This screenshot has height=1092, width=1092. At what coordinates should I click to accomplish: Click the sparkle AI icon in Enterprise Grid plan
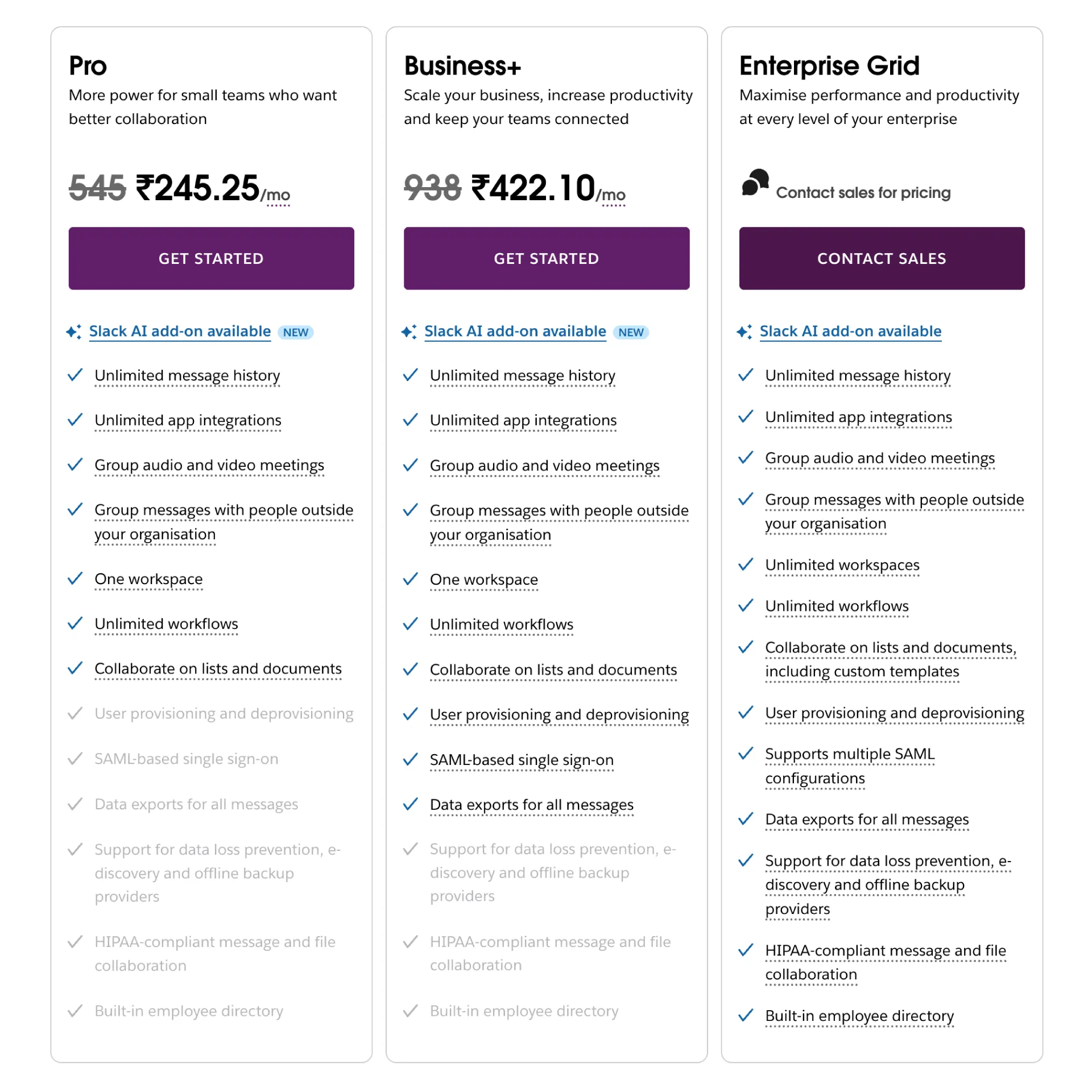(x=744, y=332)
